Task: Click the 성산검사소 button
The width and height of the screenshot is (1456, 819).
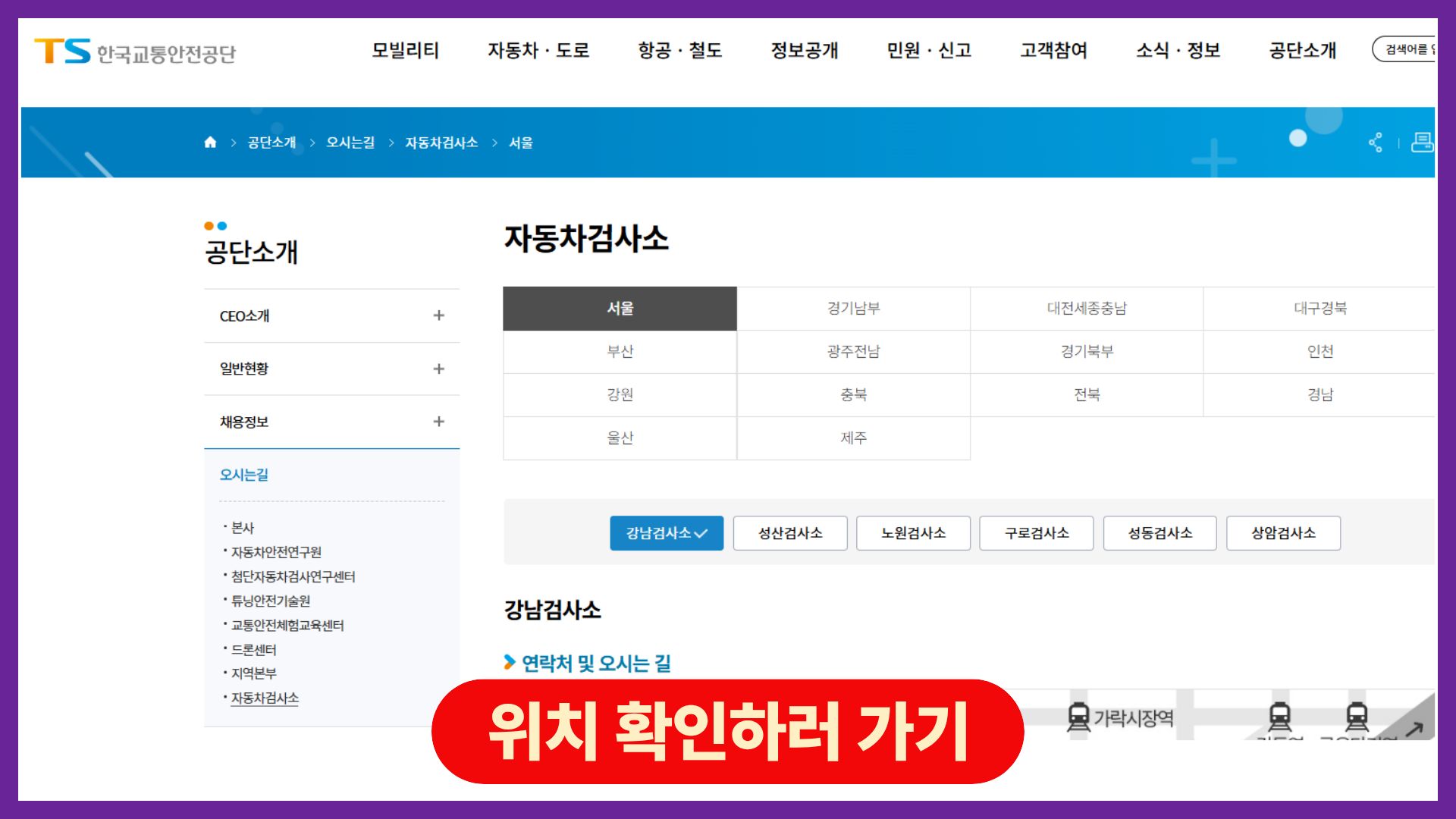Action: click(789, 533)
